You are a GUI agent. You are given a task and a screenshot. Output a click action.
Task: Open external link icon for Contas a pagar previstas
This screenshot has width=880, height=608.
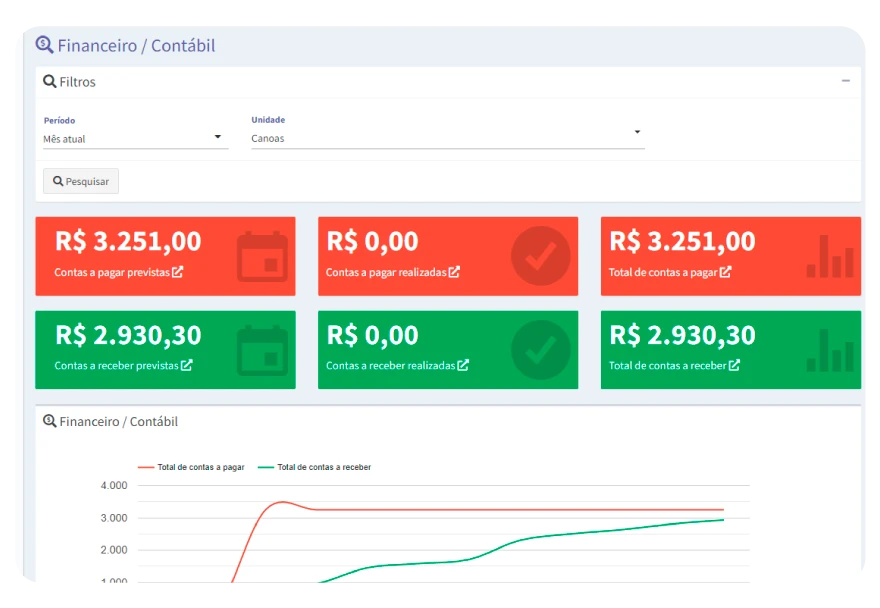click(x=177, y=272)
